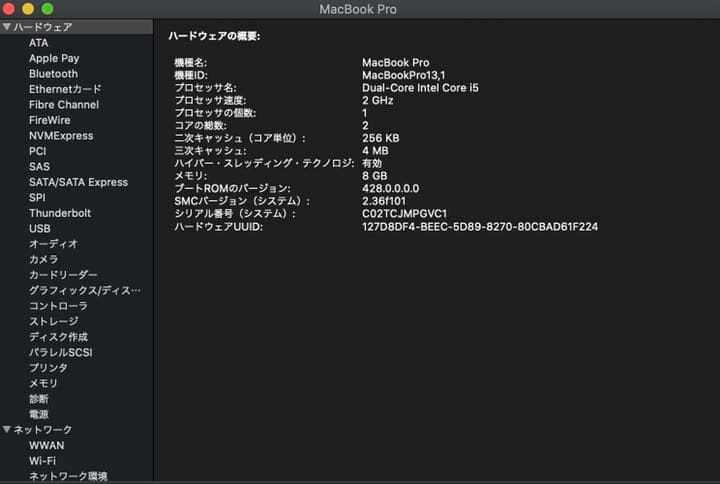The width and height of the screenshot is (720, 484).
Task: Open the メモリ sidebar entry
Action: [43, 383]
